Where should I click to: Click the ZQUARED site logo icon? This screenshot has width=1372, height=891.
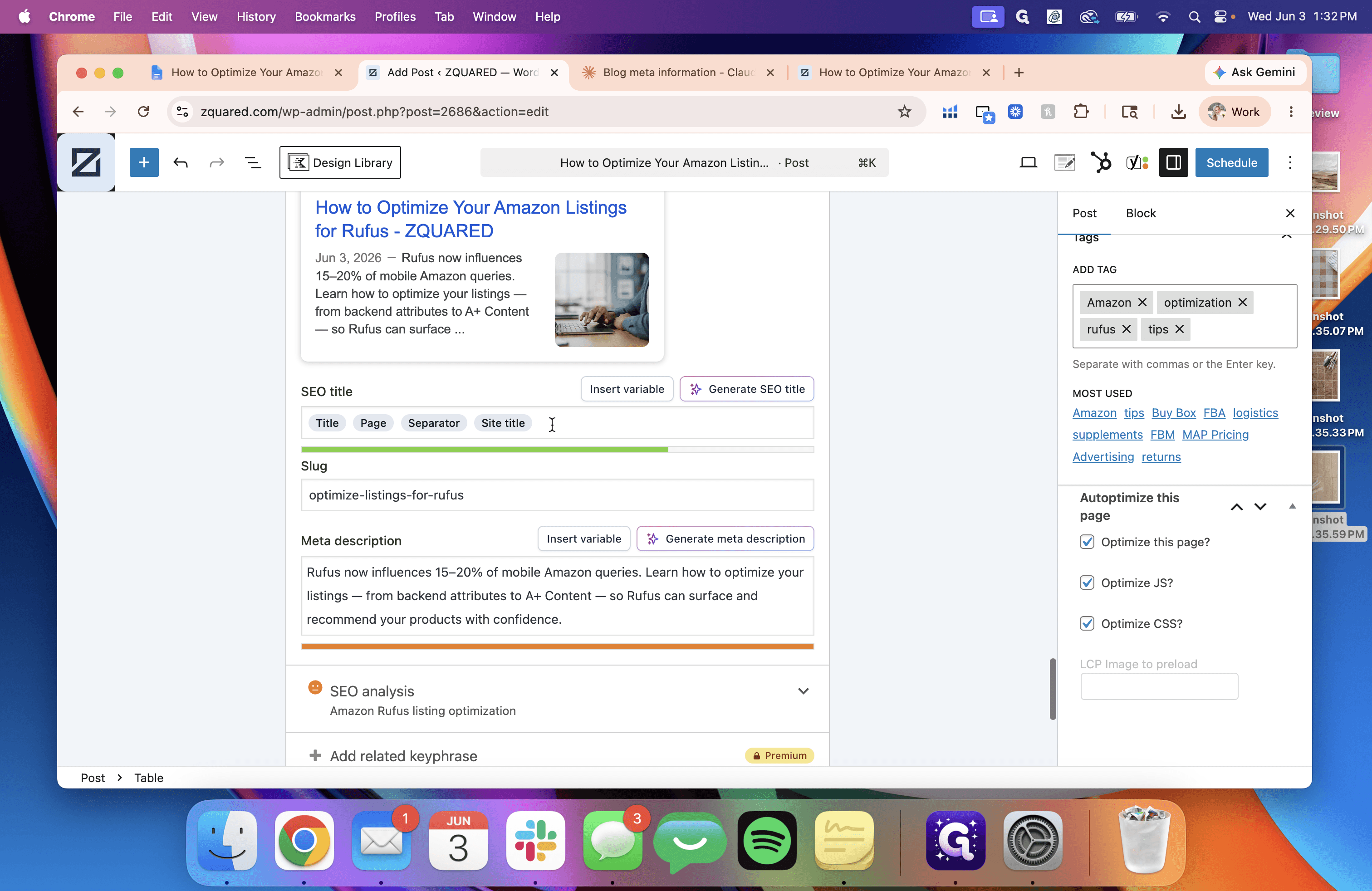[86, 162]
